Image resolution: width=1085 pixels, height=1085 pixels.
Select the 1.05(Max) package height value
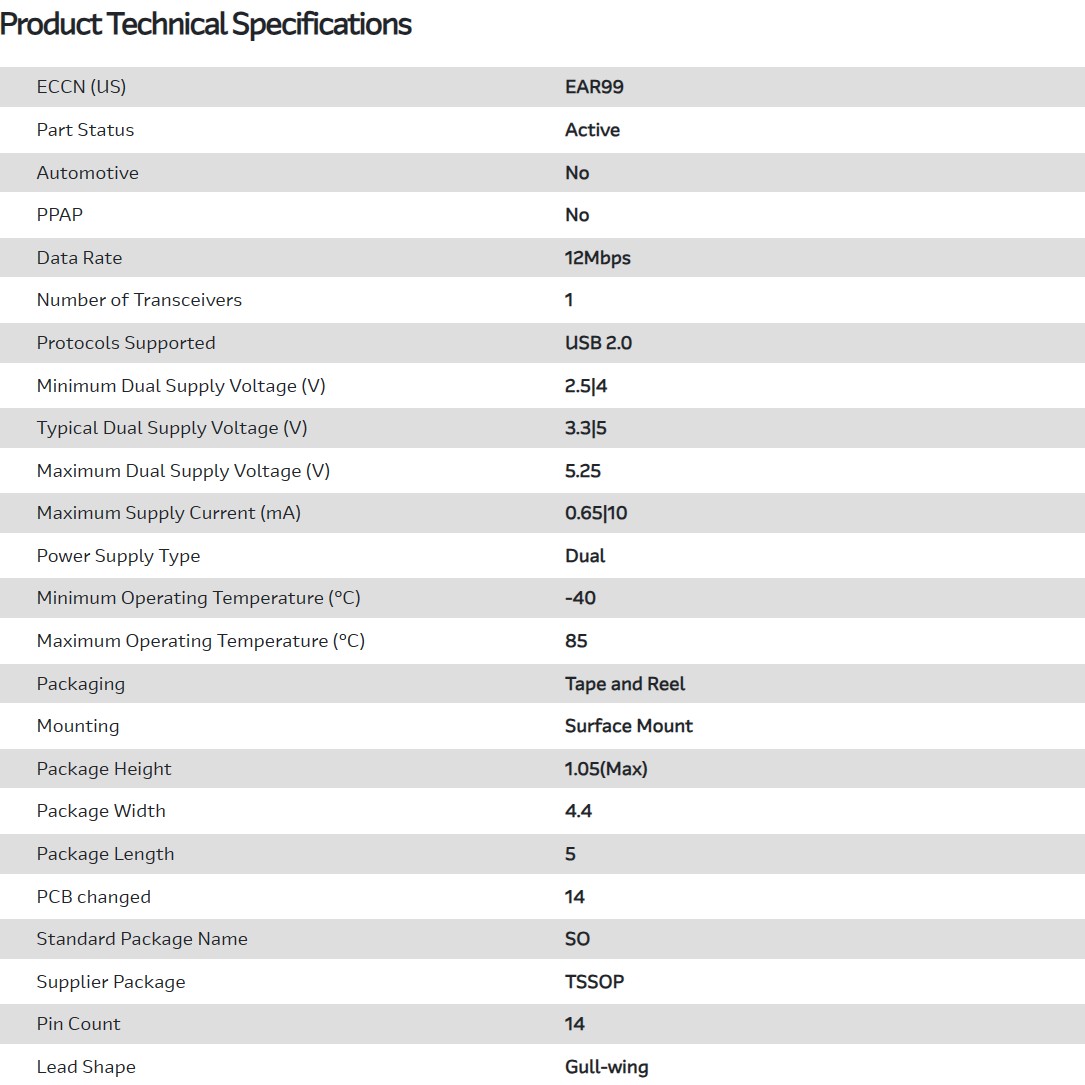606,769
